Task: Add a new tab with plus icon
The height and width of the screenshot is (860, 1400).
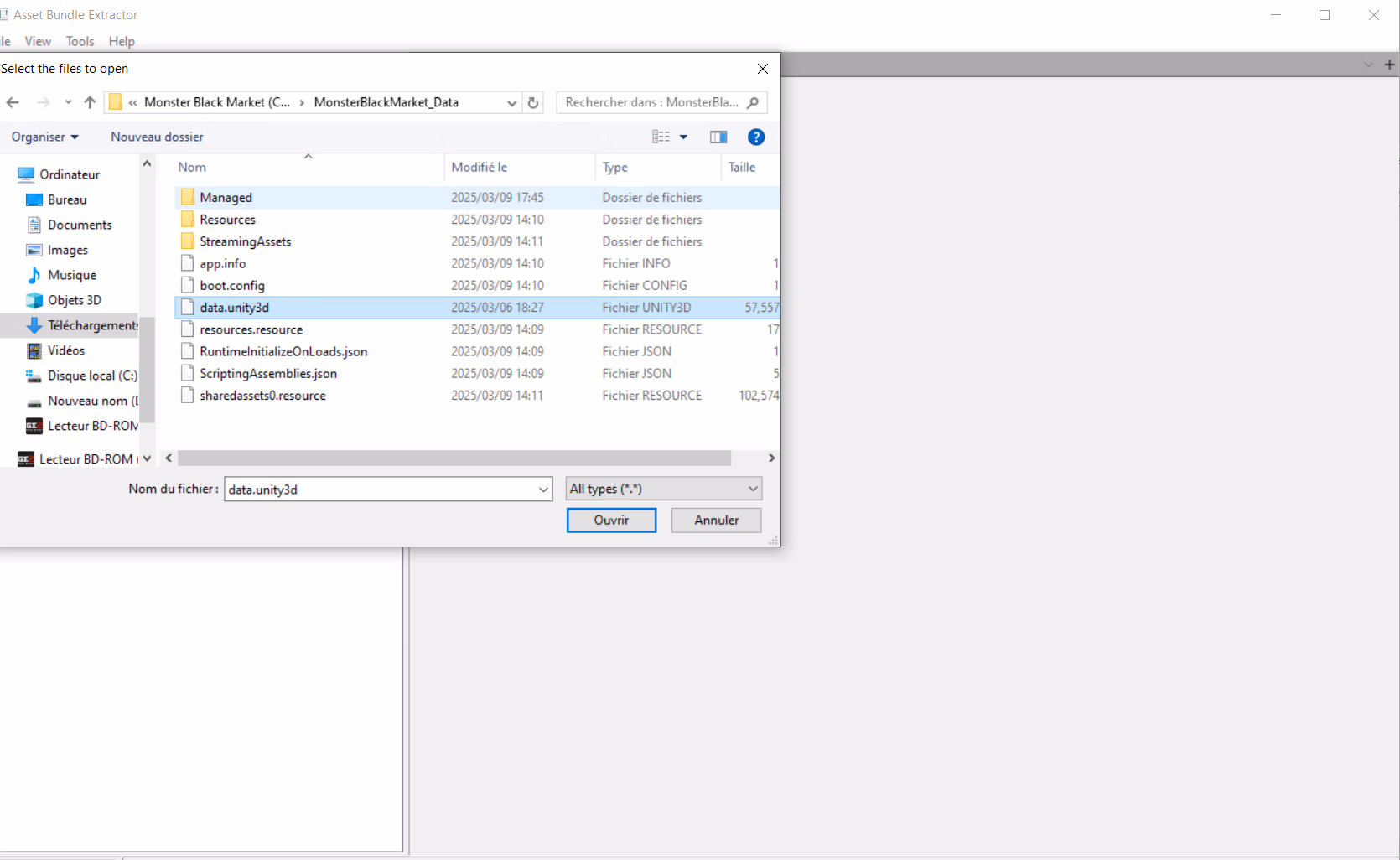Action: [x=1389, y=65]
